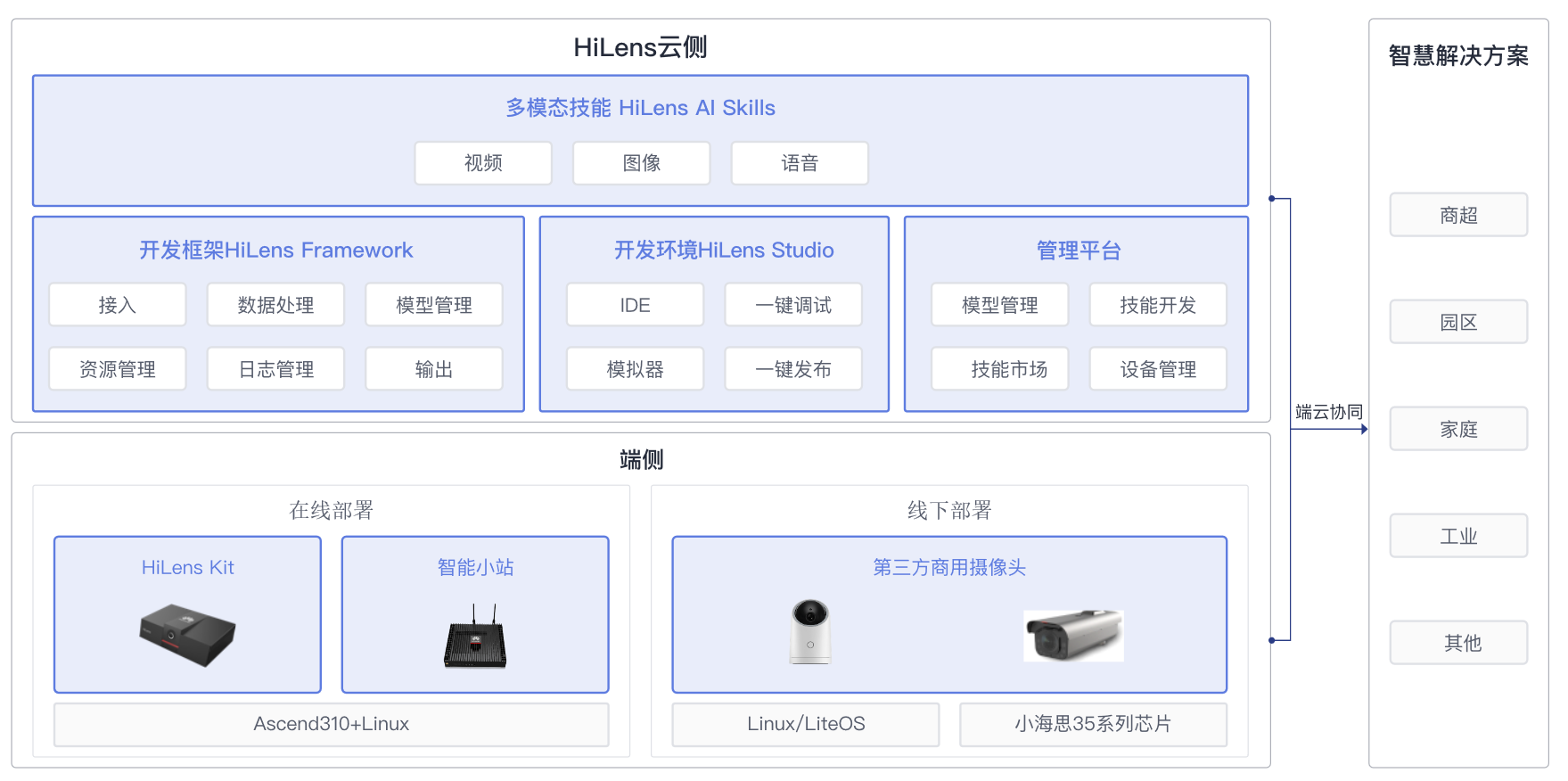Click the 开发环境HiLens Studio heading
Viewport: 1568px width, 781px height.
click(724, 251)
